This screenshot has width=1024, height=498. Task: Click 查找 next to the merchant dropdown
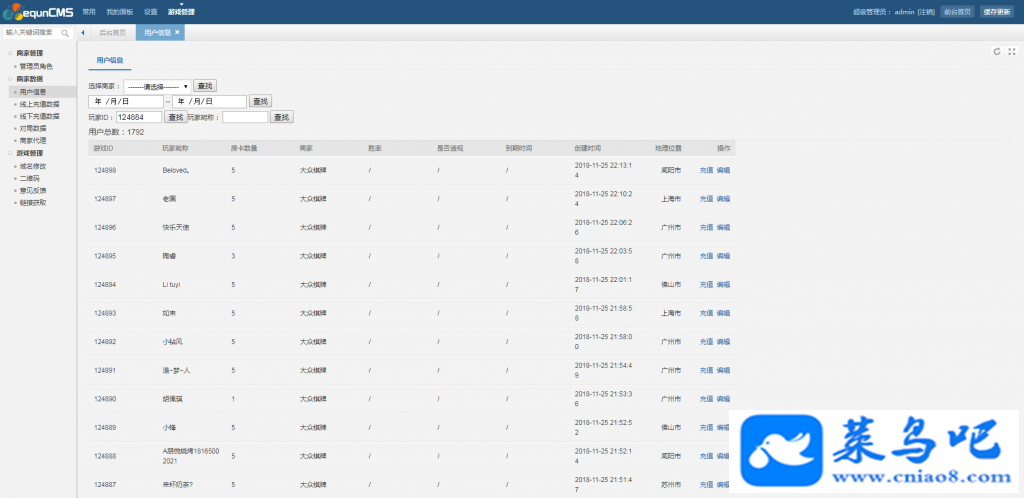click(x=204, y=86)
